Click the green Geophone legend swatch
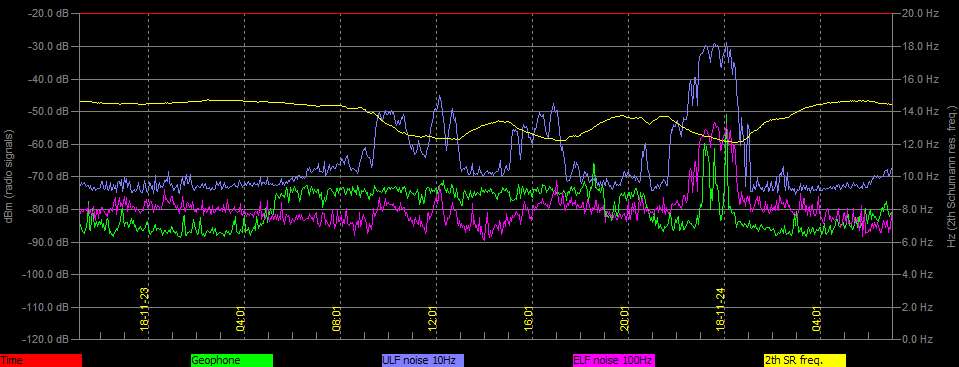 point(232,361)
